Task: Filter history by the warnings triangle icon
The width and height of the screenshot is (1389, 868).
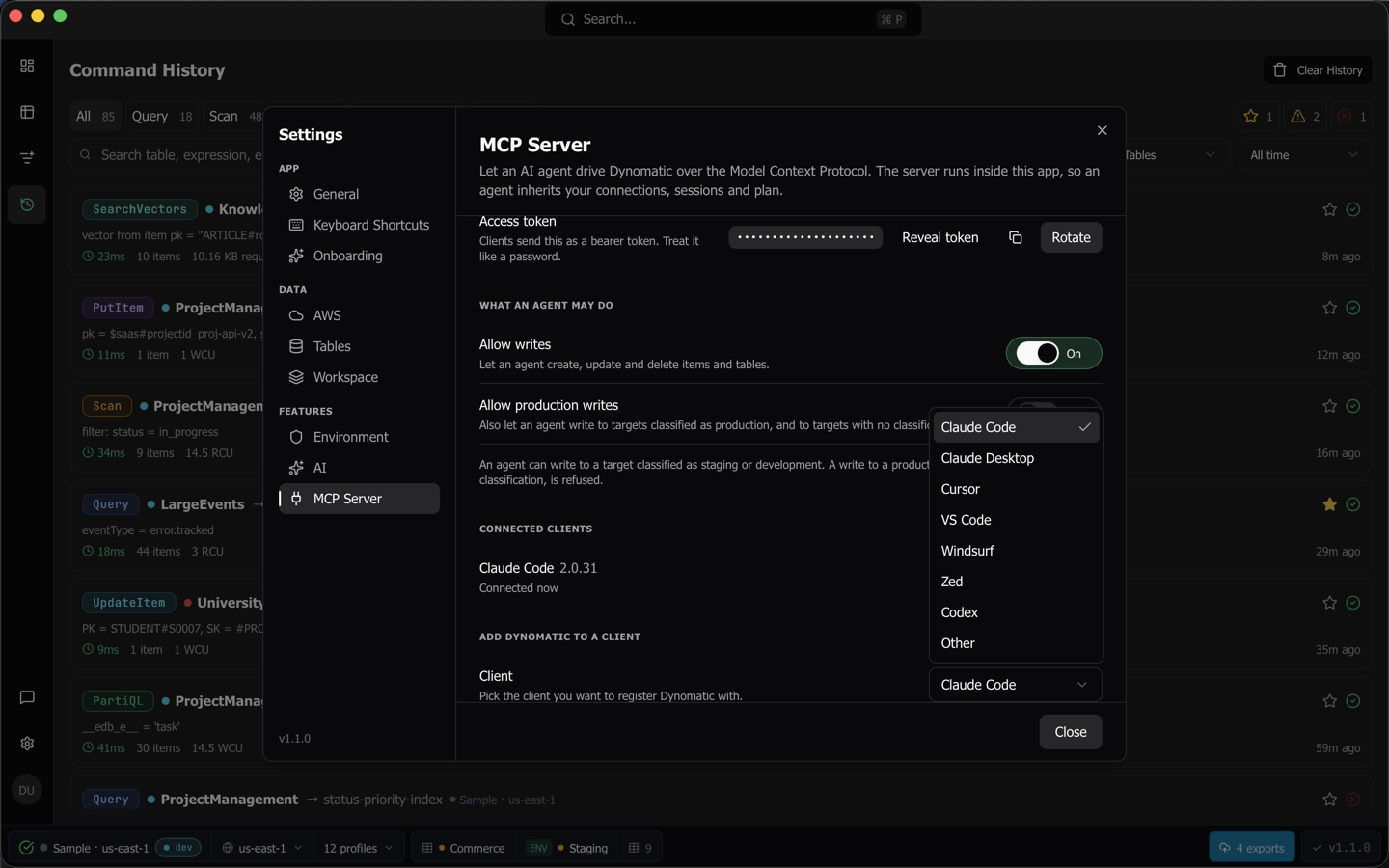Action: click(x=1305, y=117)
